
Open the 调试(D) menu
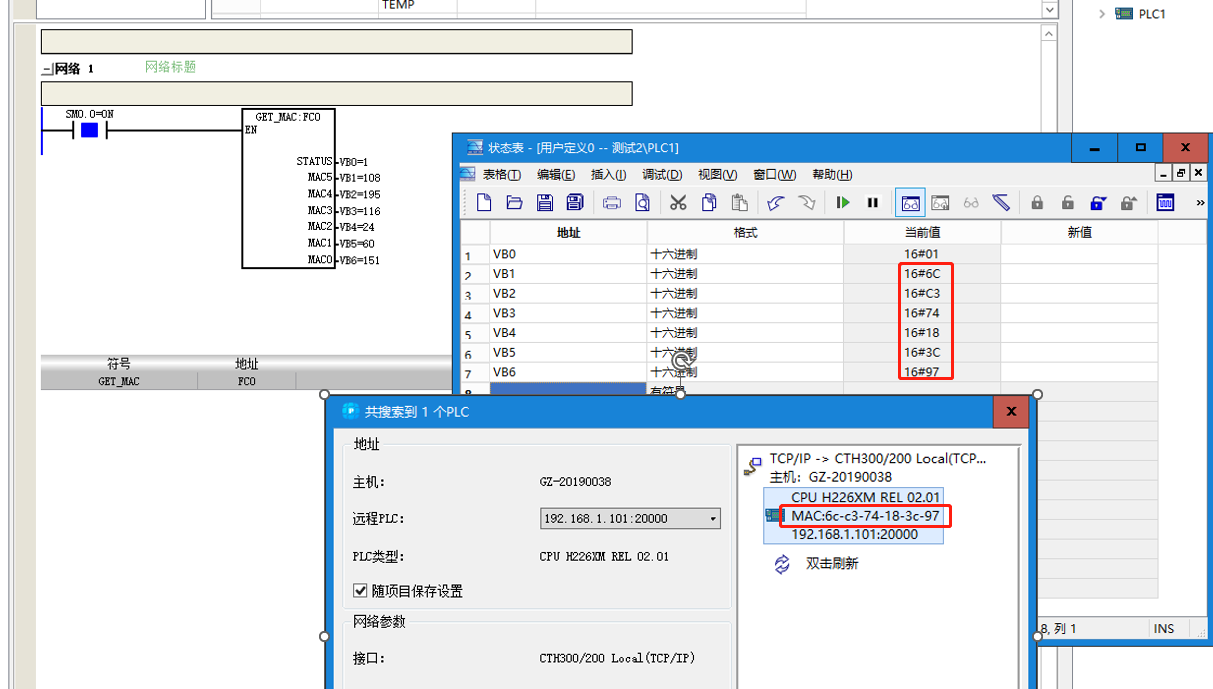point(662,175)
